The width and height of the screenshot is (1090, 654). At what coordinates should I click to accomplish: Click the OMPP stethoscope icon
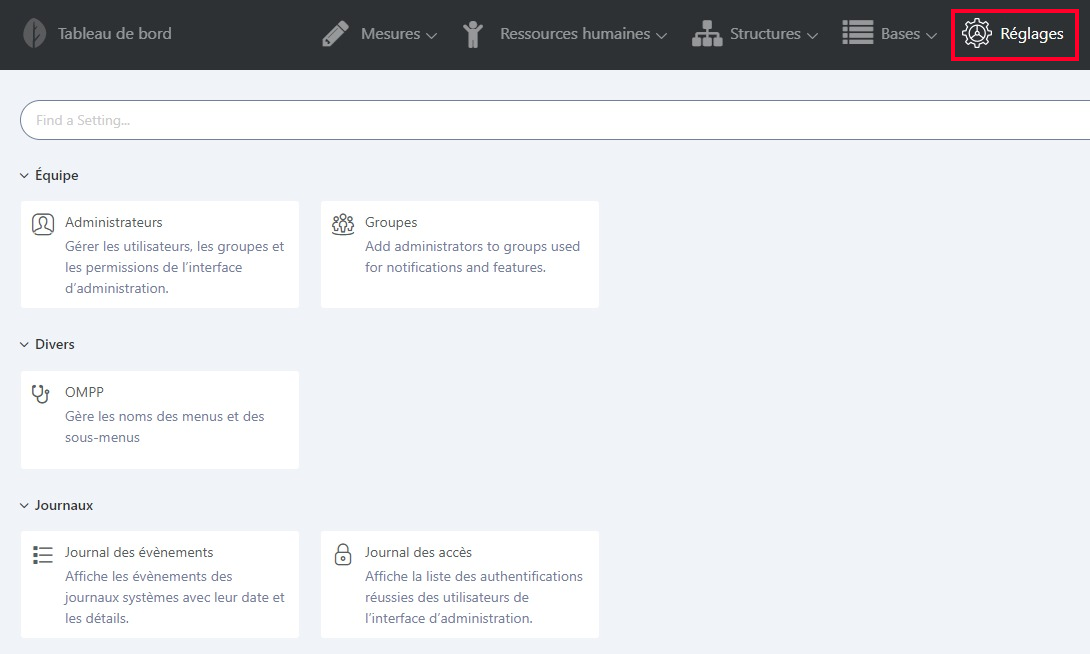coord(42,394)
